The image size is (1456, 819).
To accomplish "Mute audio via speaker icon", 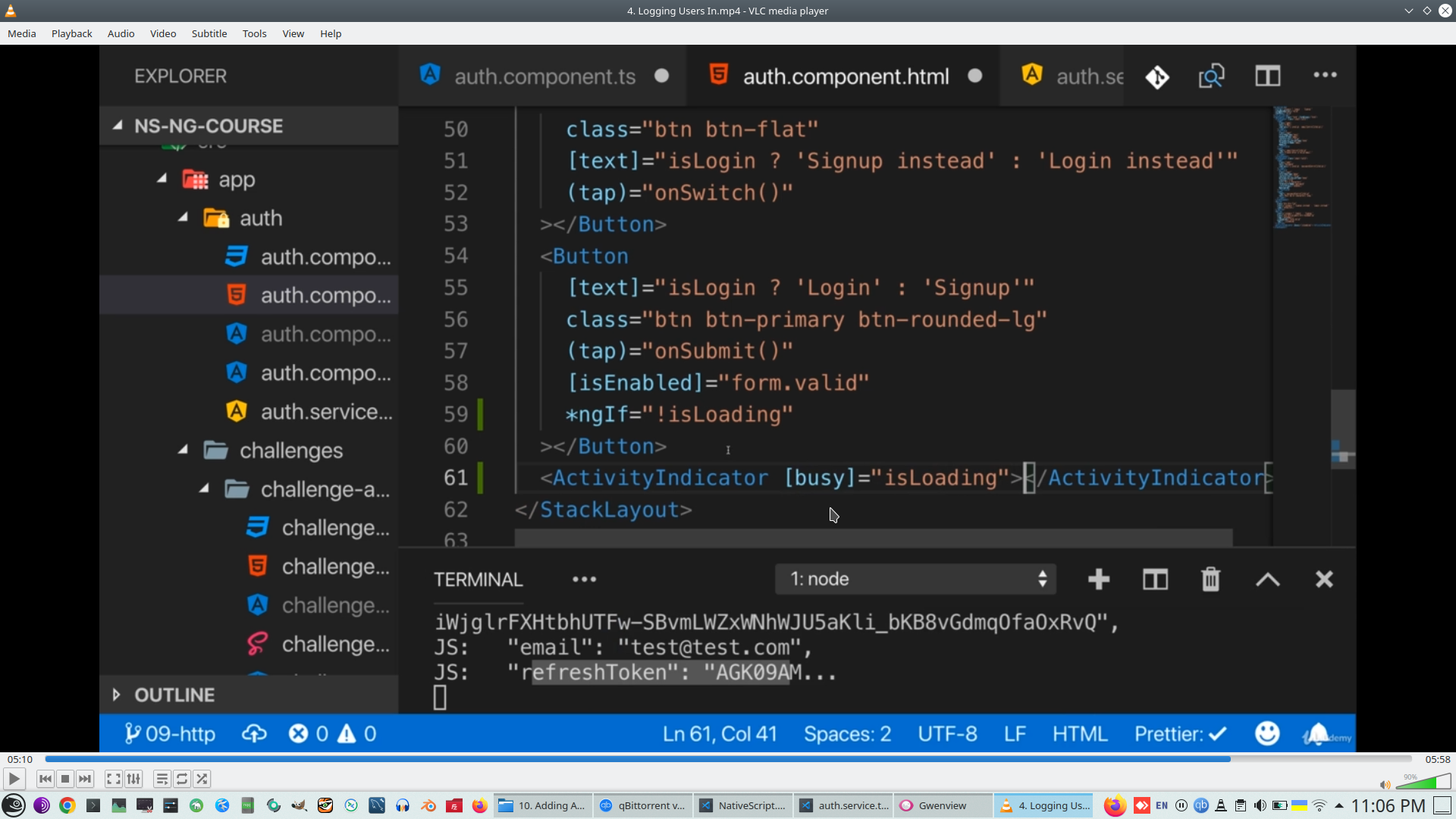I will point(1385,785).
